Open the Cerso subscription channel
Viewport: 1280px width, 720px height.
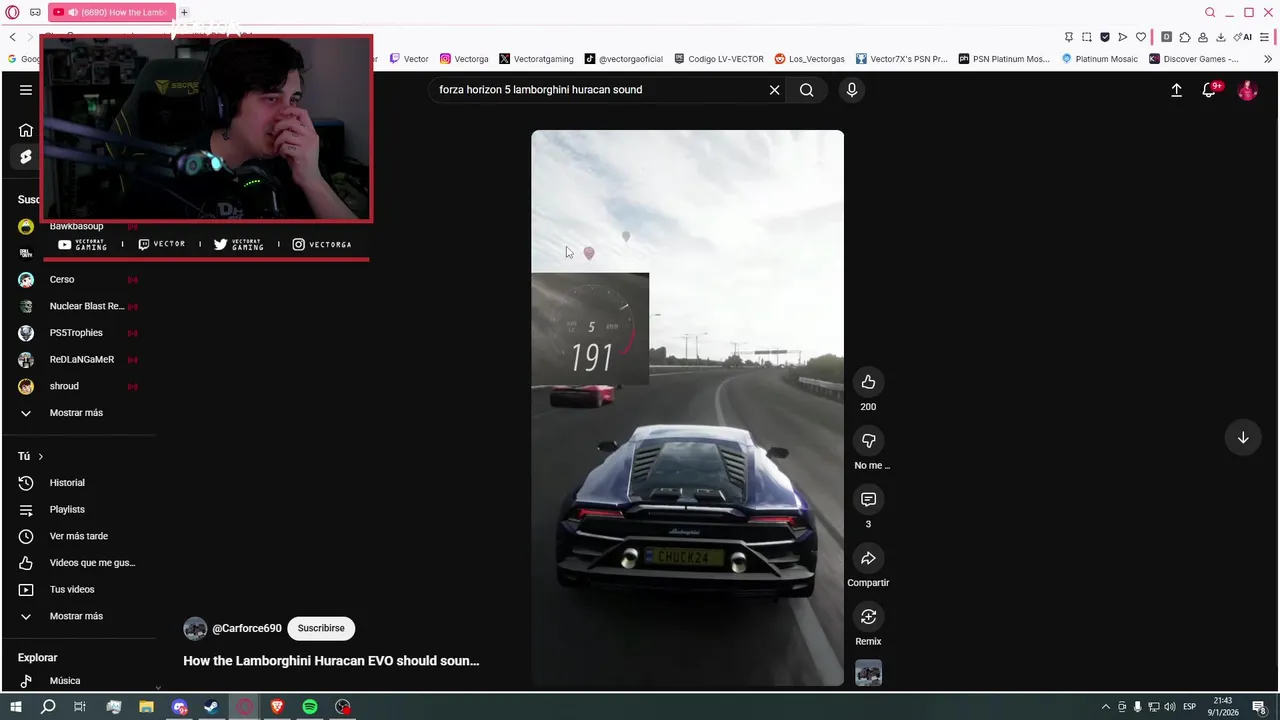(x=62, y=280)
